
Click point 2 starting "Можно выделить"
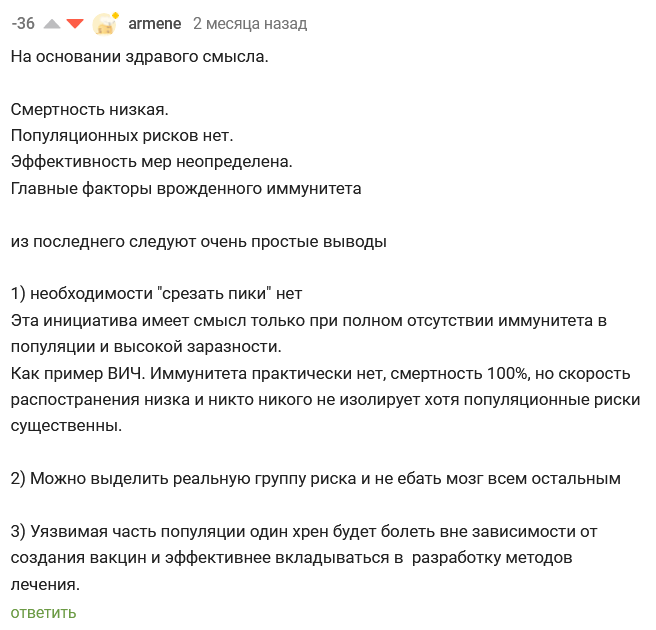315,479
